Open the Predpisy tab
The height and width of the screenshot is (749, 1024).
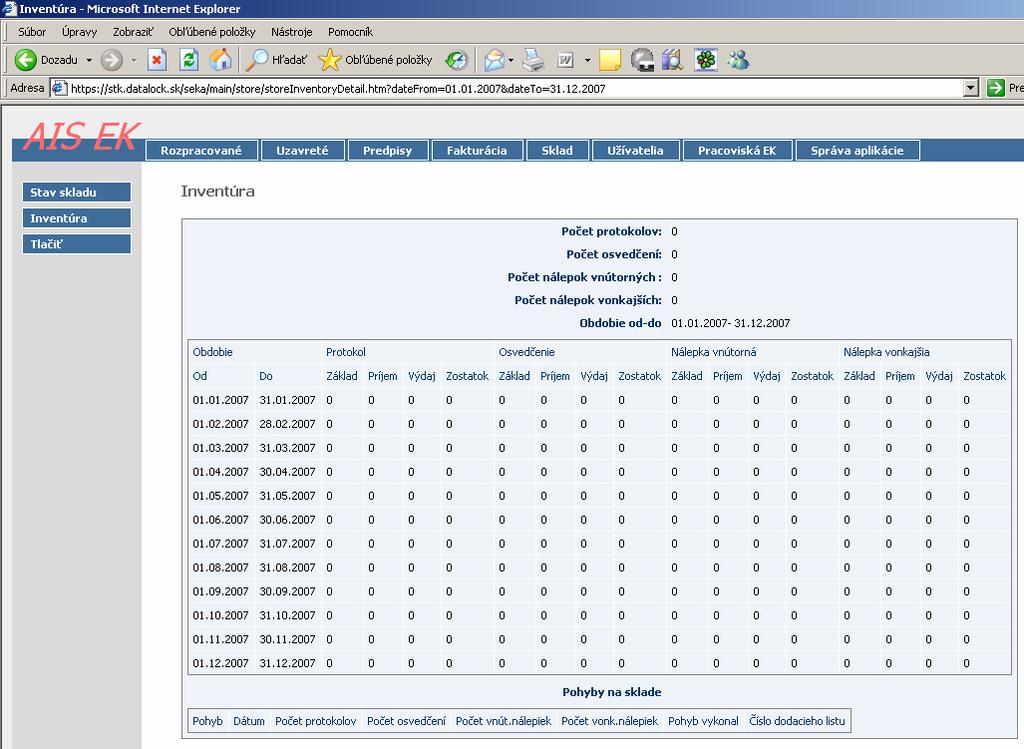pos(387,150)
